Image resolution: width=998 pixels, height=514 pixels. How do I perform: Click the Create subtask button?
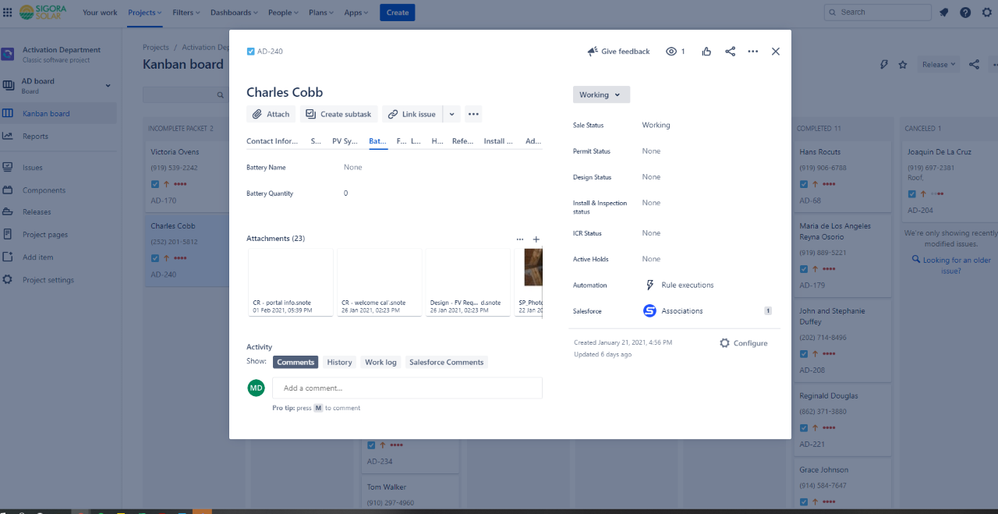[339, 114]
